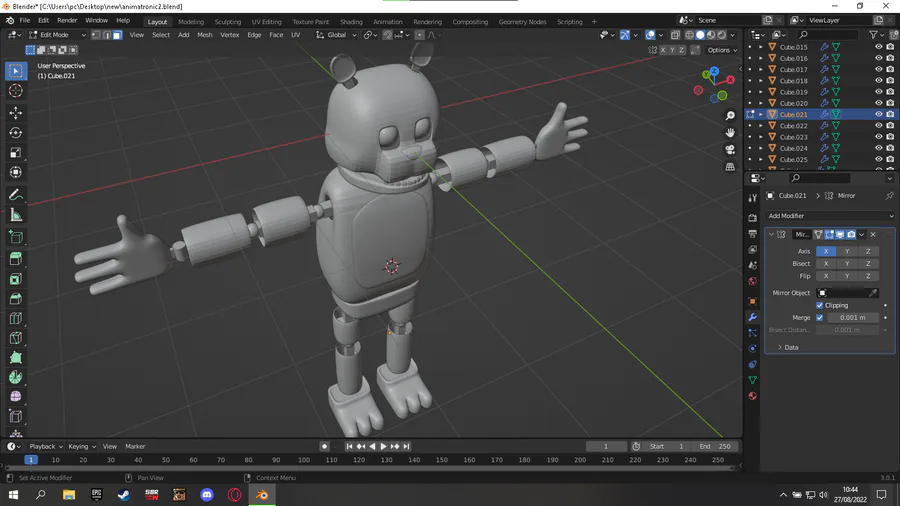
Task: Remove the Mirror modifier with X
Action: [x=873, y=235]
